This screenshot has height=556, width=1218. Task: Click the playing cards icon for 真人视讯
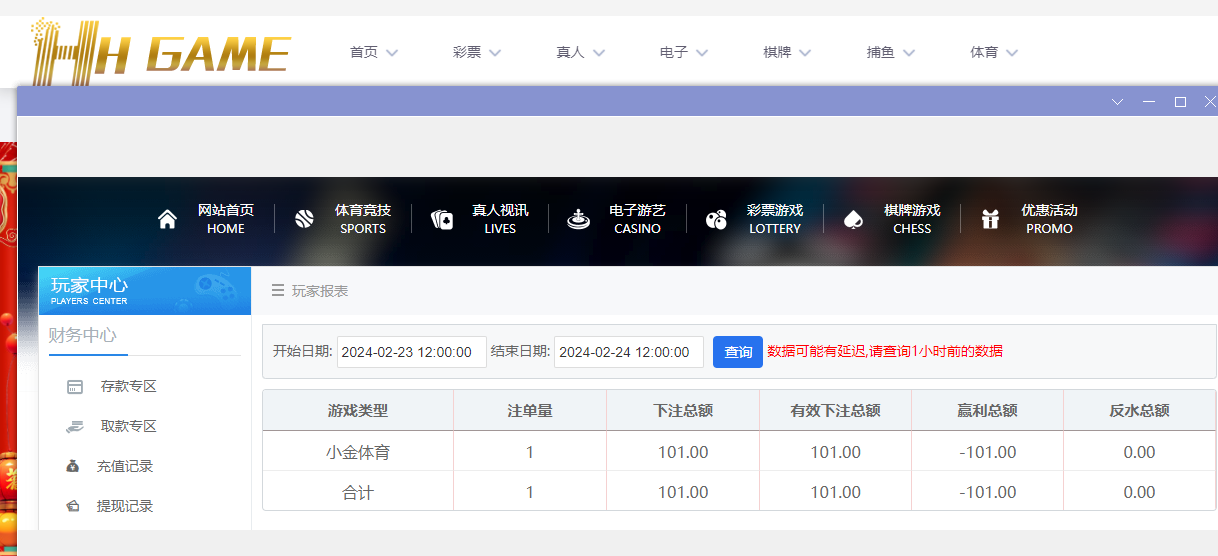[442, 220]
